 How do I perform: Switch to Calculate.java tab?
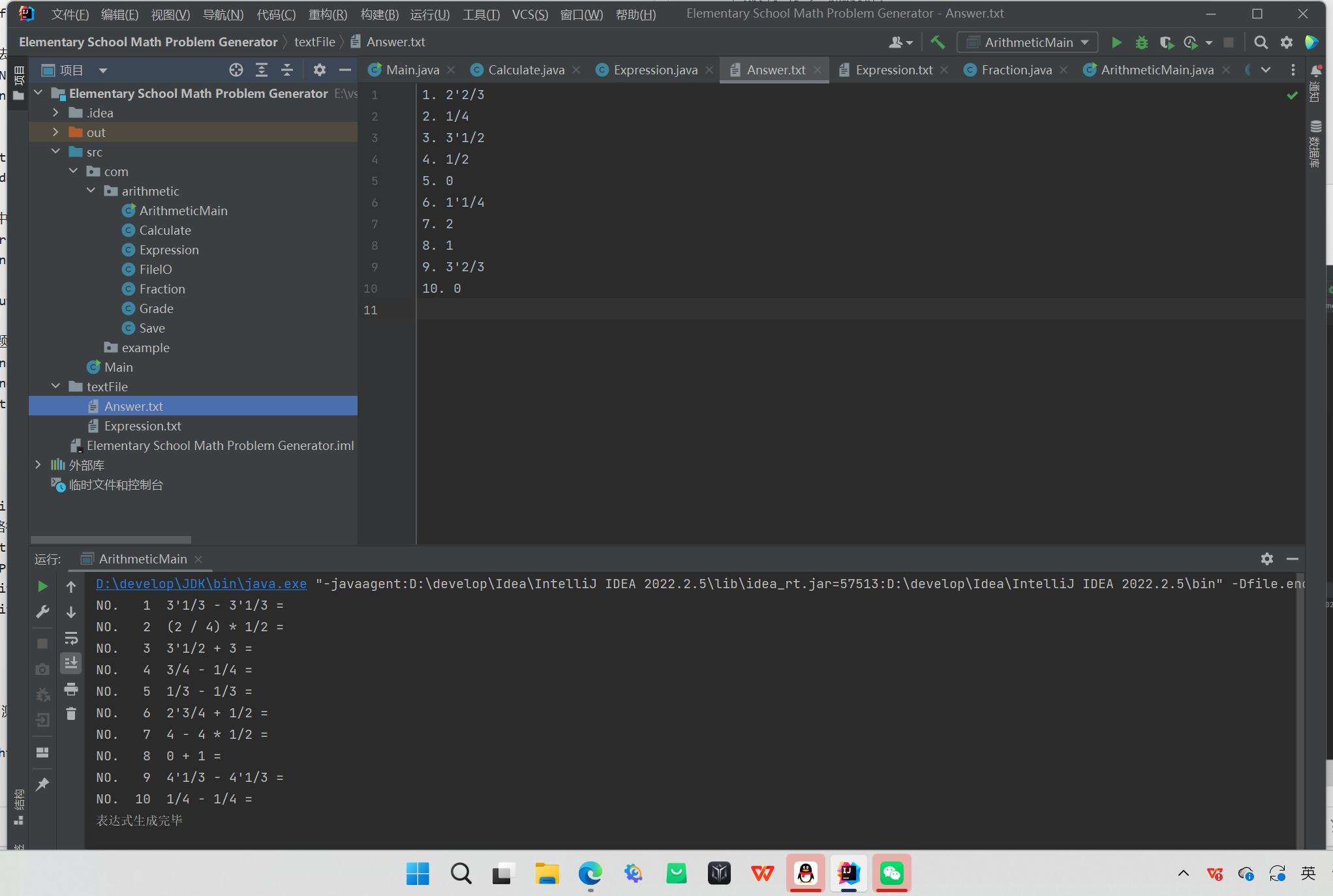pyautogui.click(x=525, y=70)
